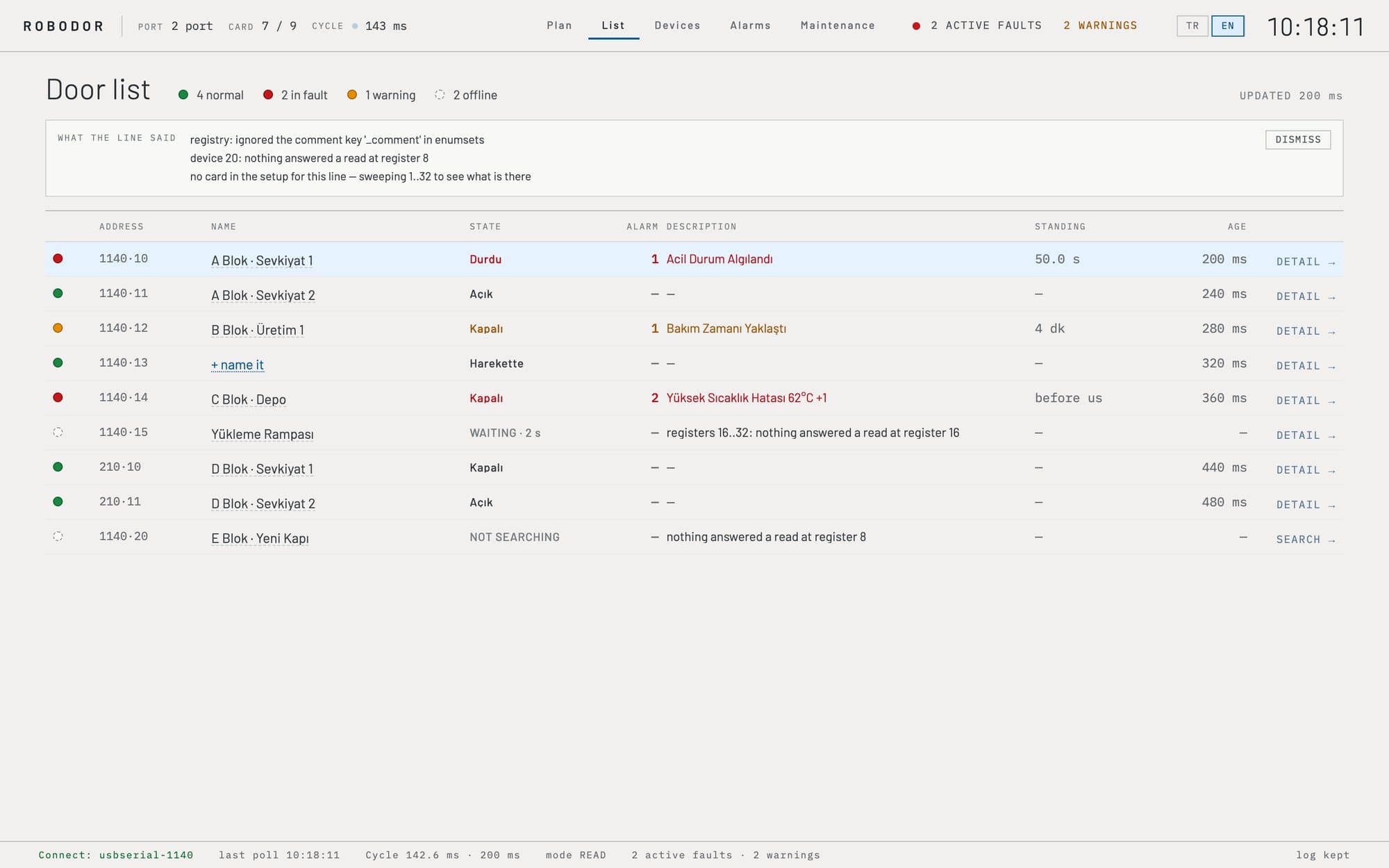Screen dimensions: 1389x868
Task: Click the AGE column header
Action: click(1237, 226)
